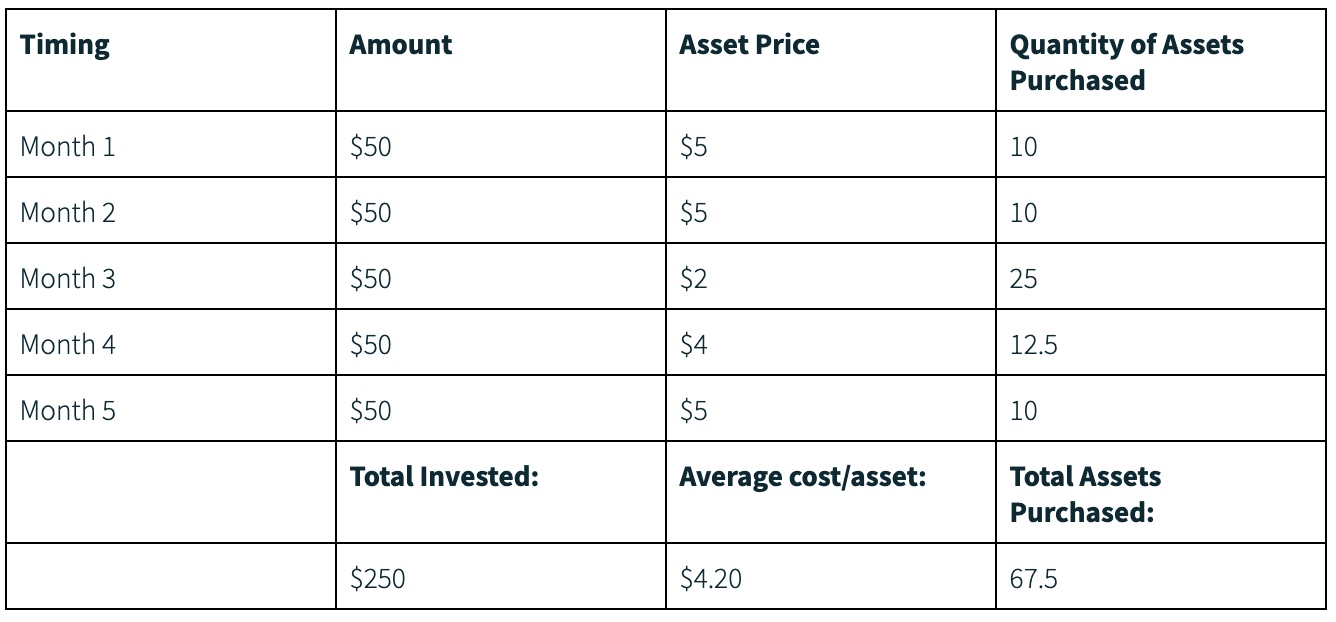Click the 12.5 quantity cell
1336x622 pixels.
click(x=1033, y=345)
